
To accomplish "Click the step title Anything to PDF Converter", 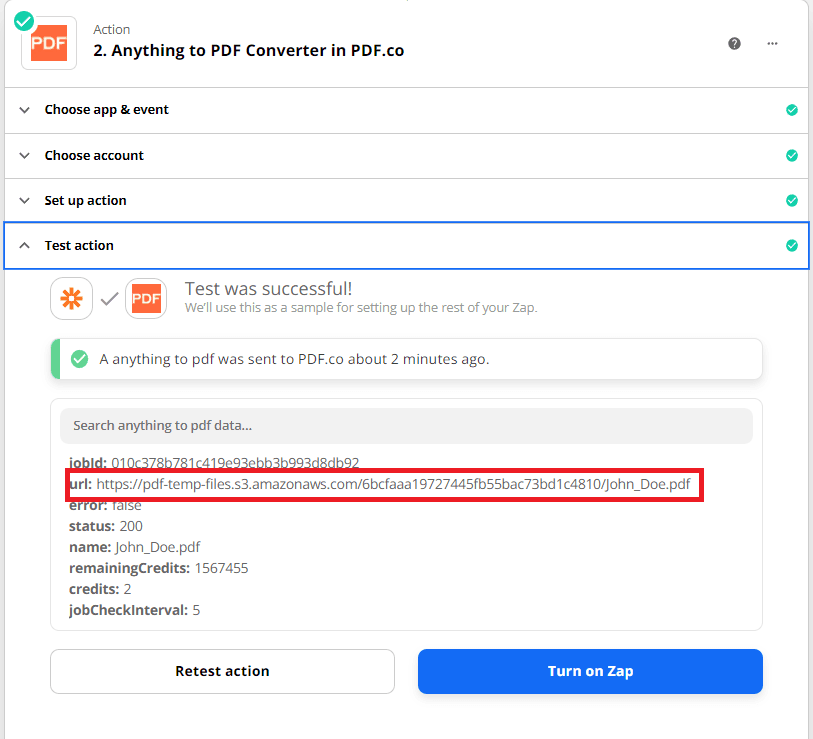I will click(249, 50).
